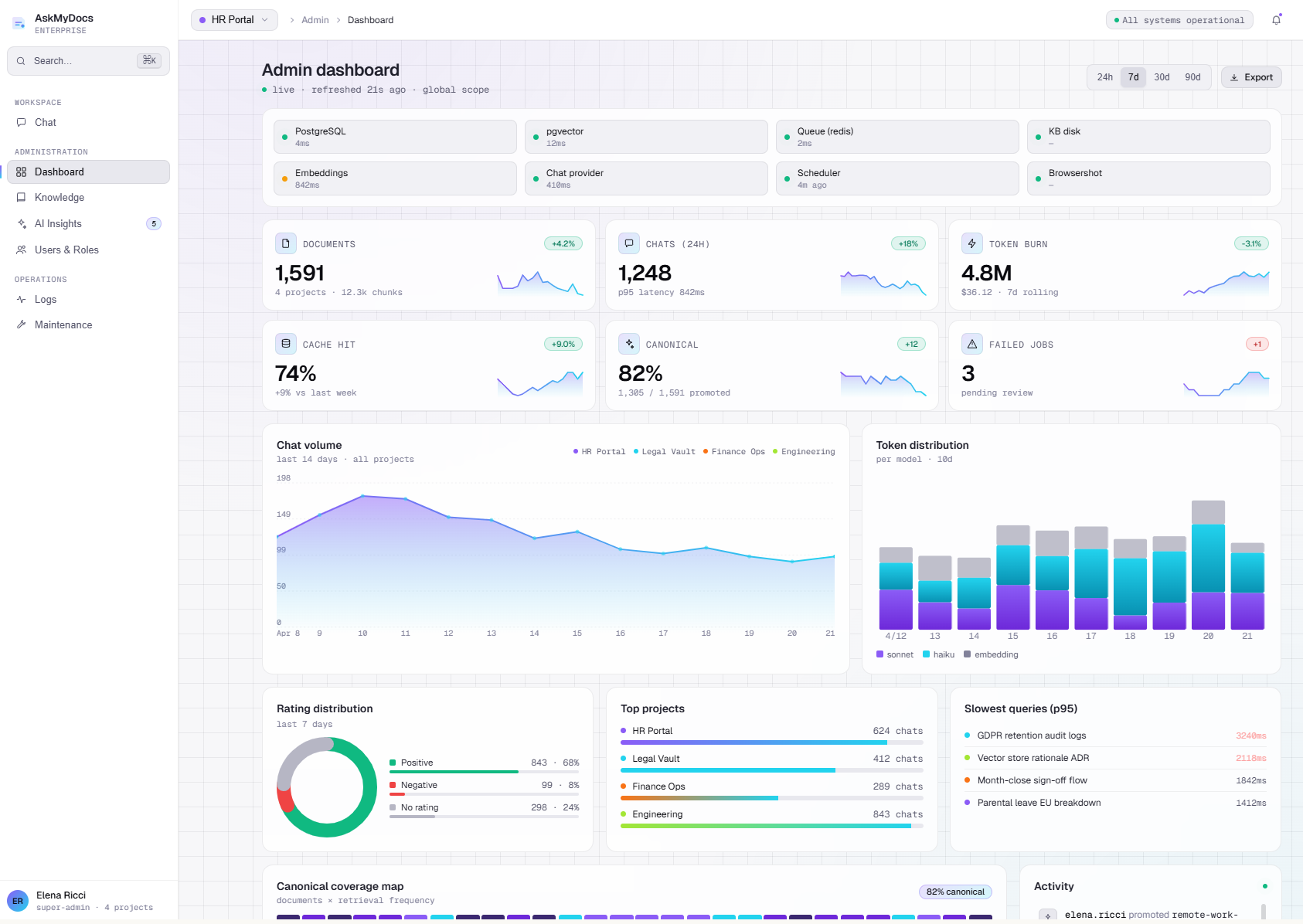The height and width of the screenshot is (924, 1303).
Task: Open Chat in the sidebar
Action: tap(88, 122)
